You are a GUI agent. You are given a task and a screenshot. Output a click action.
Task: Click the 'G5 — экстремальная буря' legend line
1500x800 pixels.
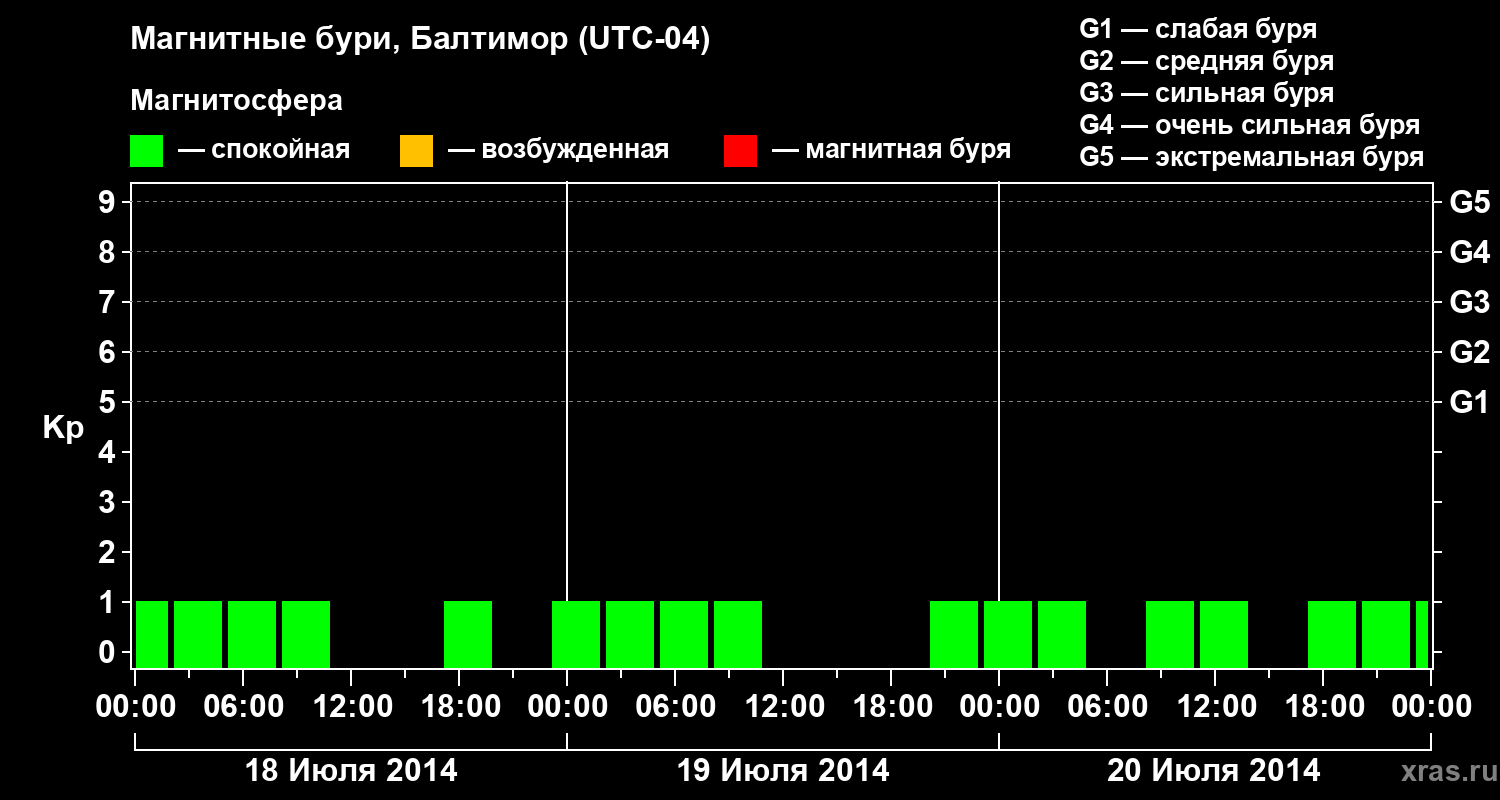[1252, 157]
